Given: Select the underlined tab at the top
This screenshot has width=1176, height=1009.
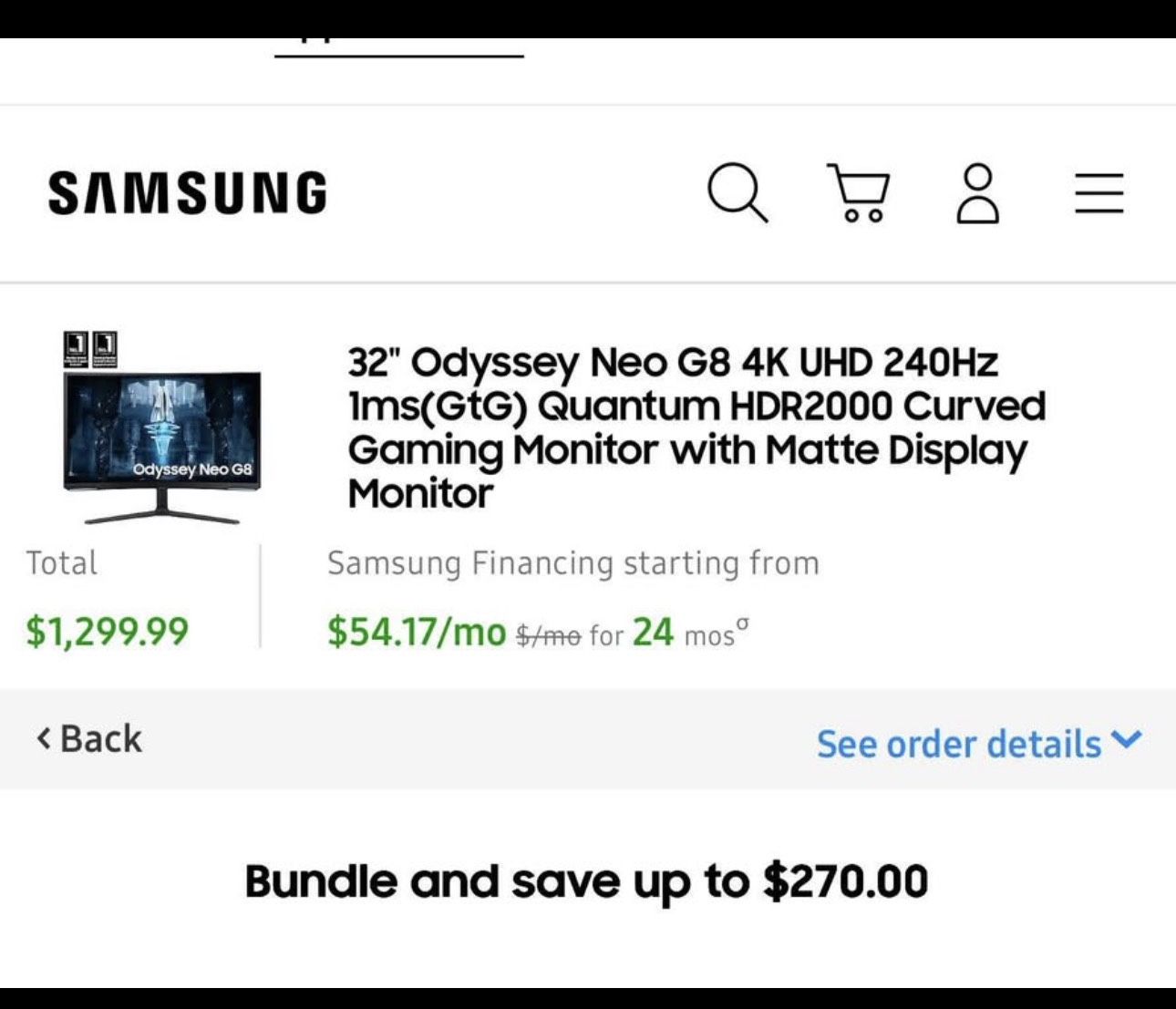Looking at the screenshot, I should pos(399,46).
